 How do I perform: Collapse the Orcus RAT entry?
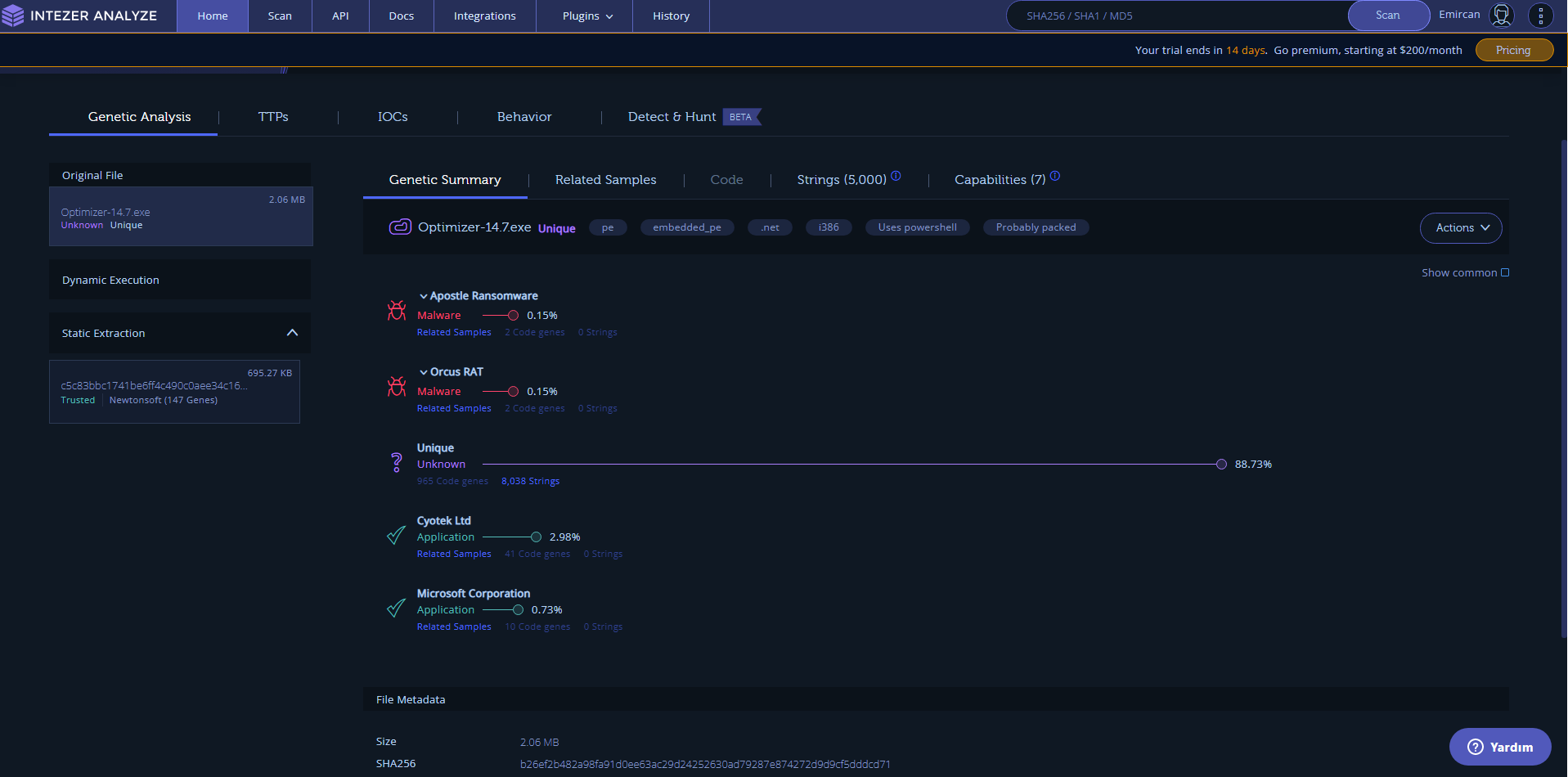point(424,372)
